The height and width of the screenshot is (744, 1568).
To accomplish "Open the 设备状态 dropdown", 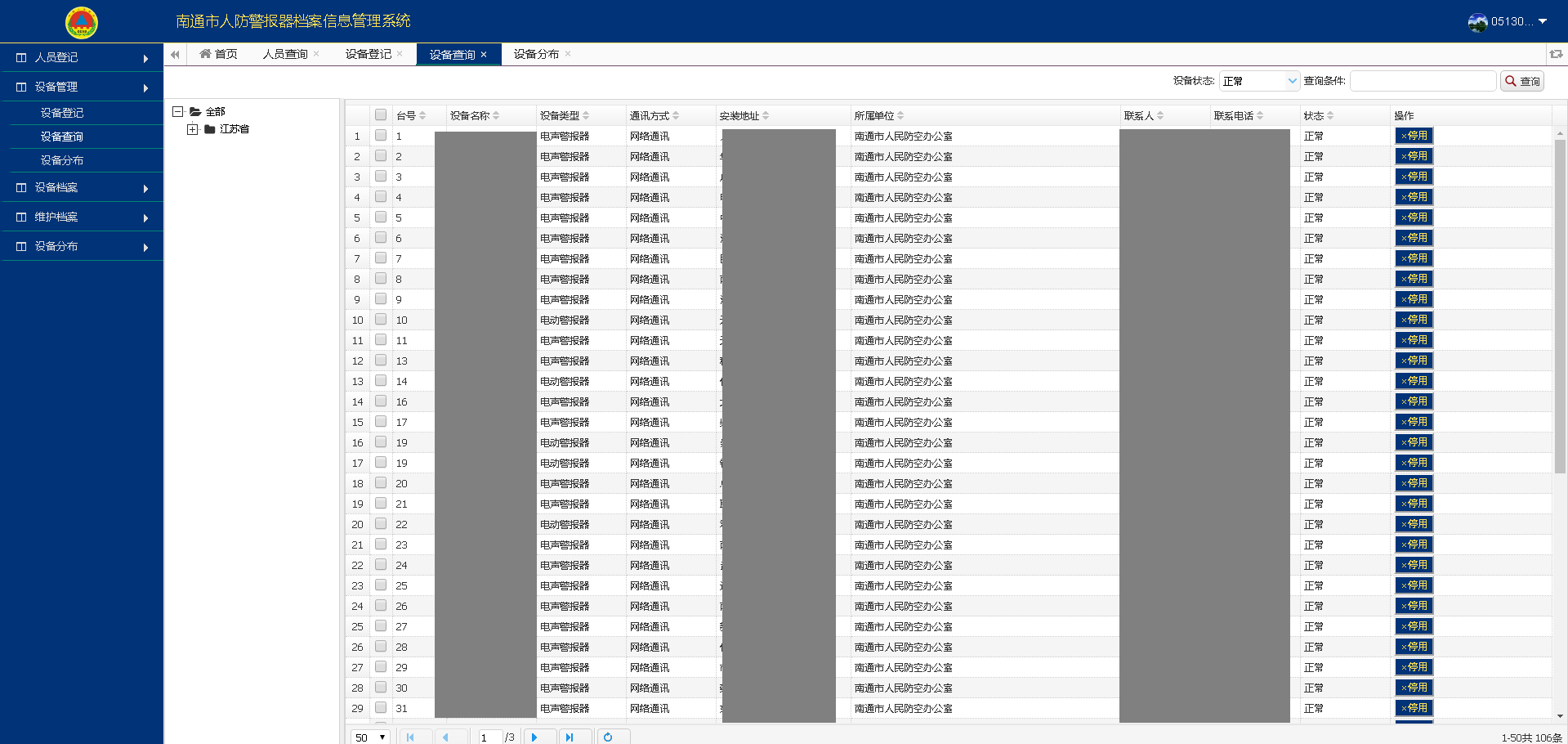I will click(1258, 81).
